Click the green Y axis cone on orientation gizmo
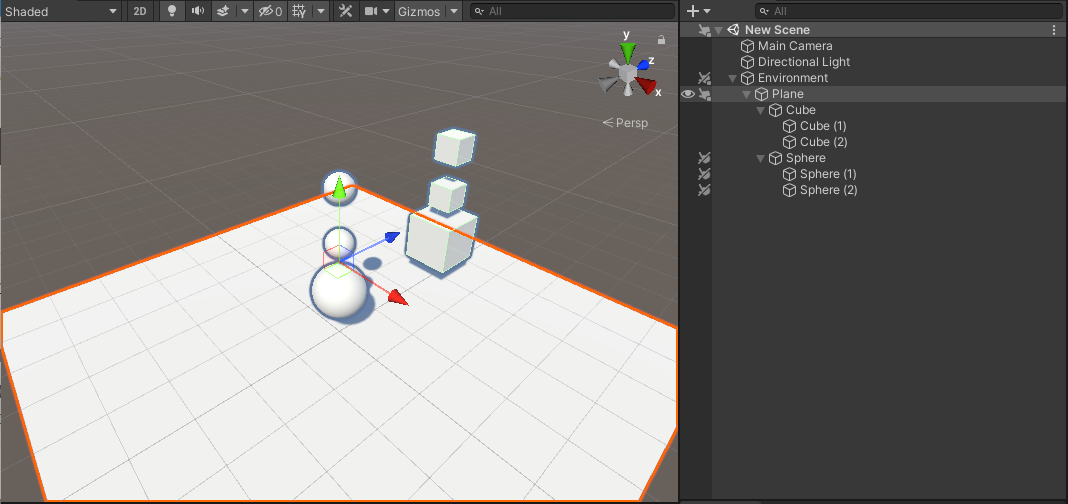Viewport: 1068px width, 504px height. pos(627,52)
